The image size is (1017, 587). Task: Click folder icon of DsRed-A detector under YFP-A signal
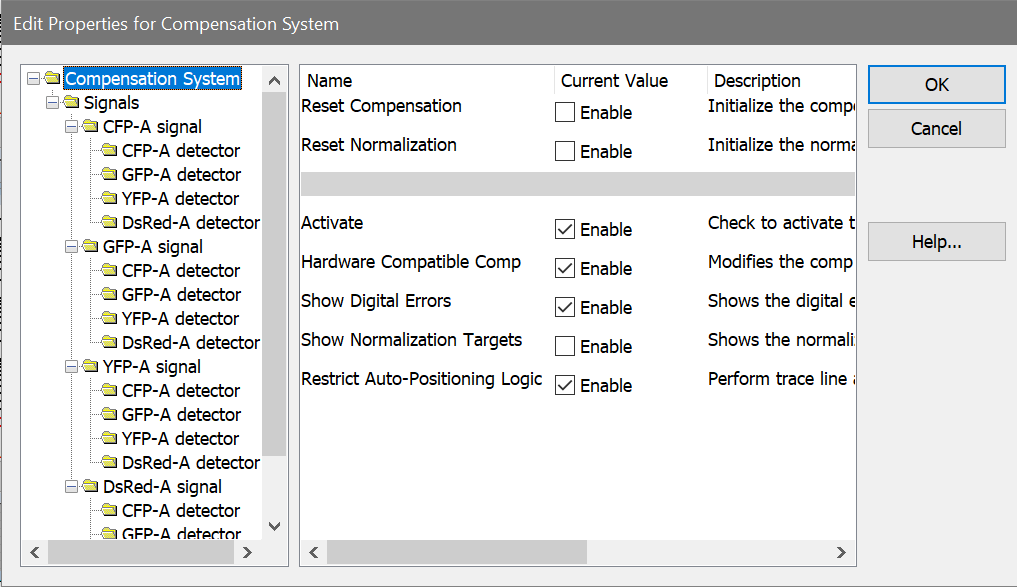point(109,463)
